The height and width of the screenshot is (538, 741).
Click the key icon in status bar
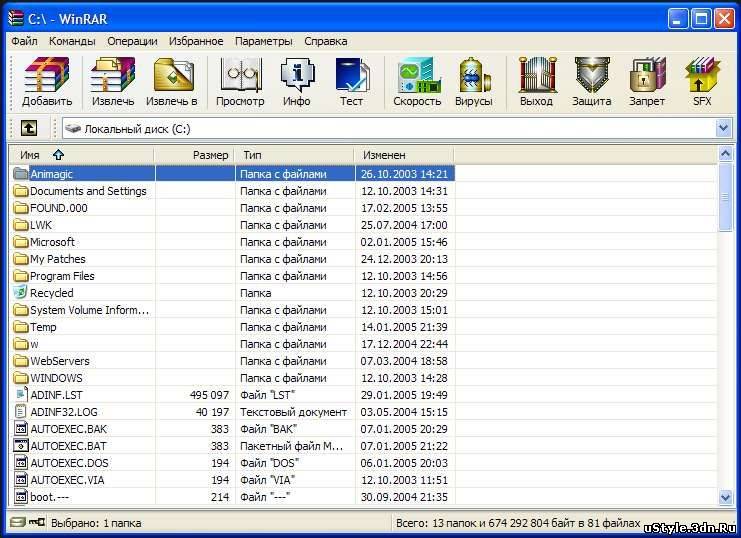tap(37, 522)
